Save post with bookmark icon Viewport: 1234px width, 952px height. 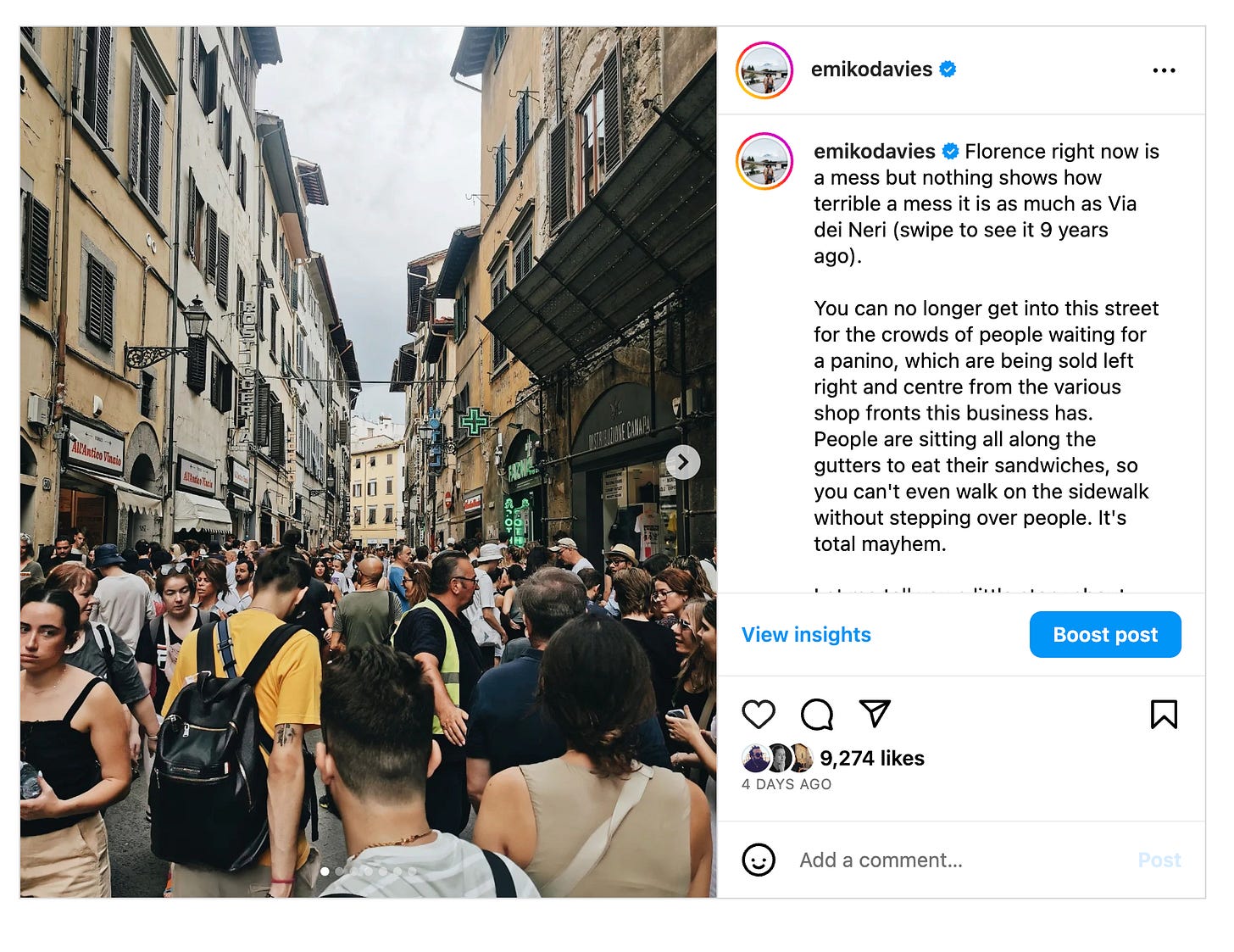(x=1164, y=715)
